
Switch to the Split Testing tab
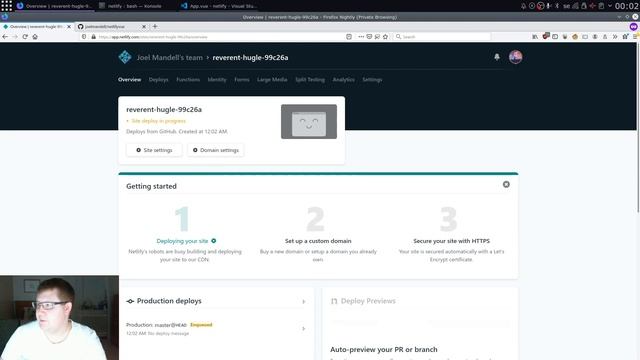[x=310, y=80]
